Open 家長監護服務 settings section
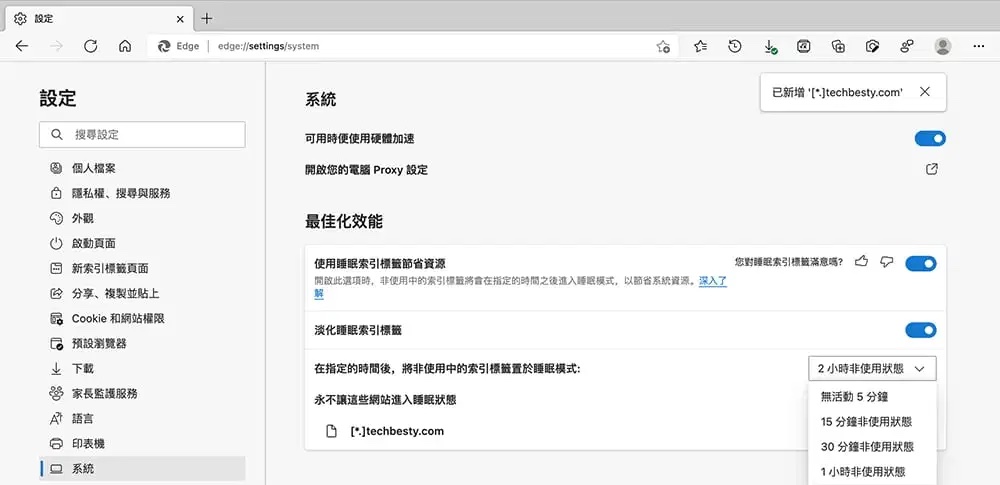This screenshot has height=485, width=1000. point(142,393)
